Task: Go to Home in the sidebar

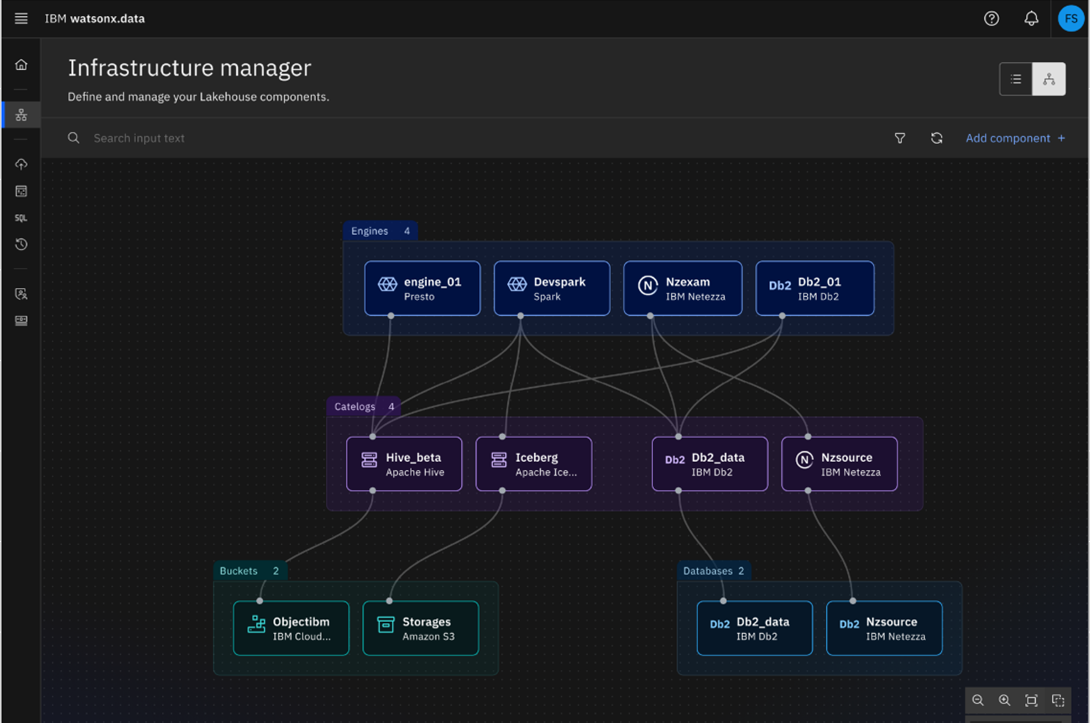Action: pos(21,65)
